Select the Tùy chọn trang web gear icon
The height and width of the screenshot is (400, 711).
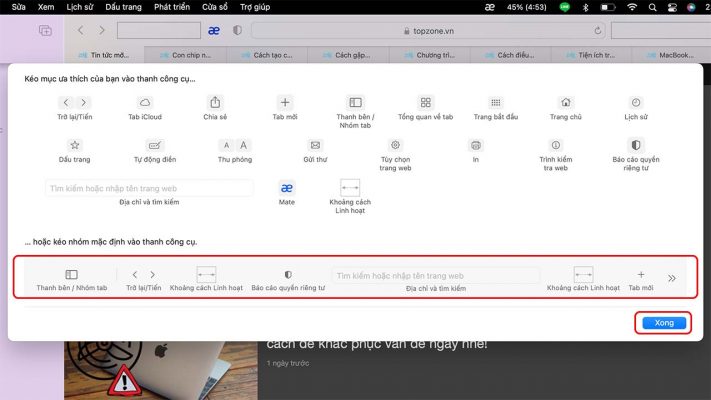(395, 145)
